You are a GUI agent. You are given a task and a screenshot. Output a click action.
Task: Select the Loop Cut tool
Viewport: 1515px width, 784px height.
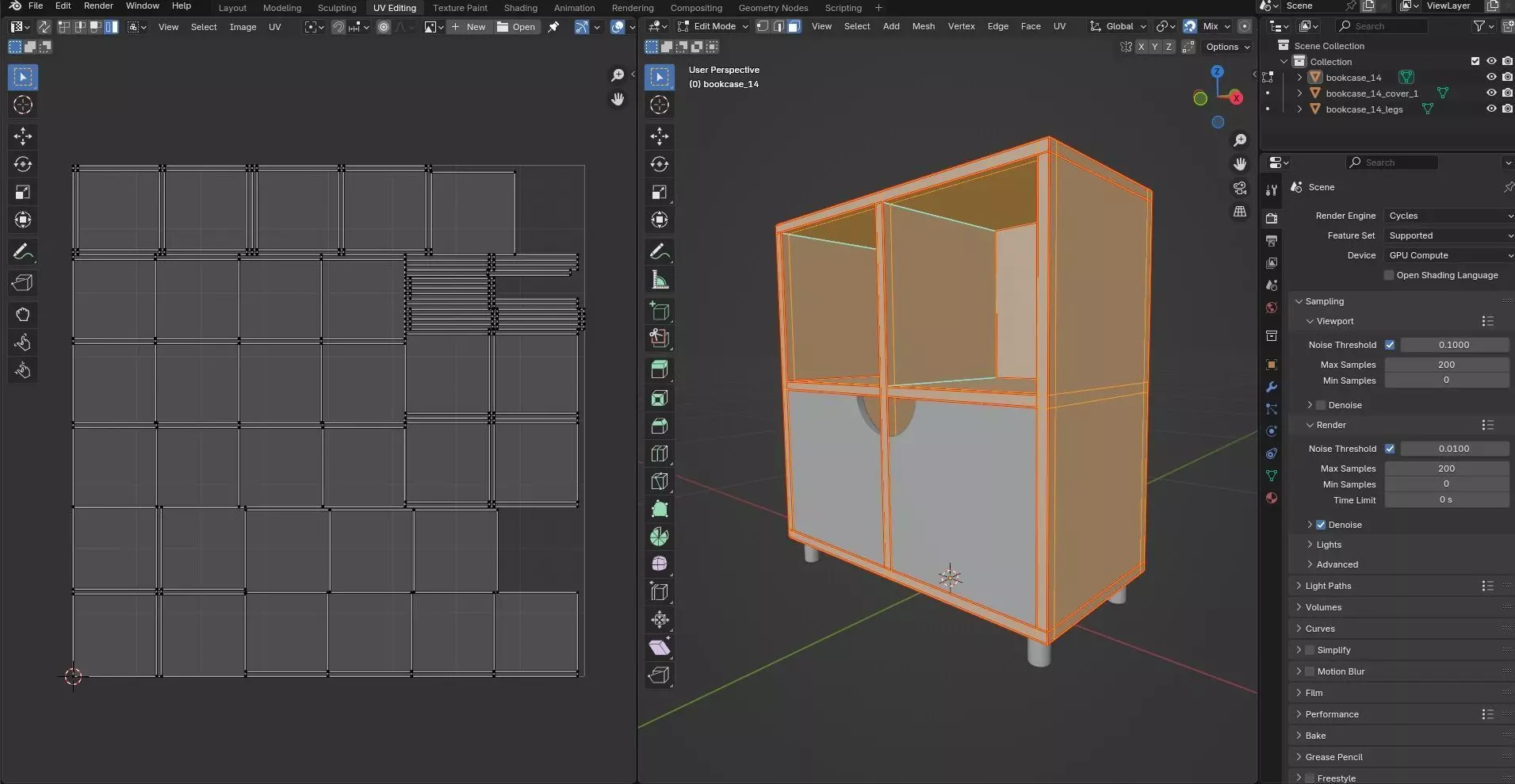[660, 453]
